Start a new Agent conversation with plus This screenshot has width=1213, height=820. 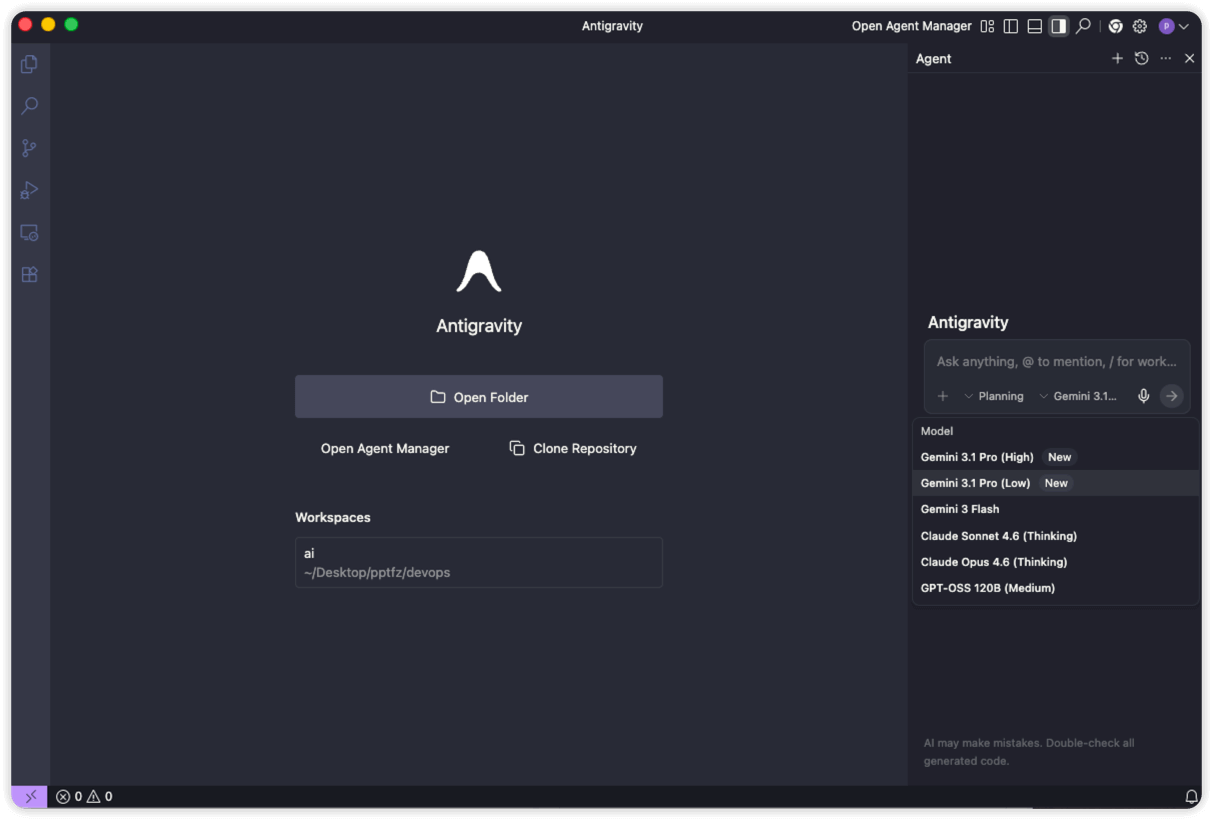tap(1117, 59)
